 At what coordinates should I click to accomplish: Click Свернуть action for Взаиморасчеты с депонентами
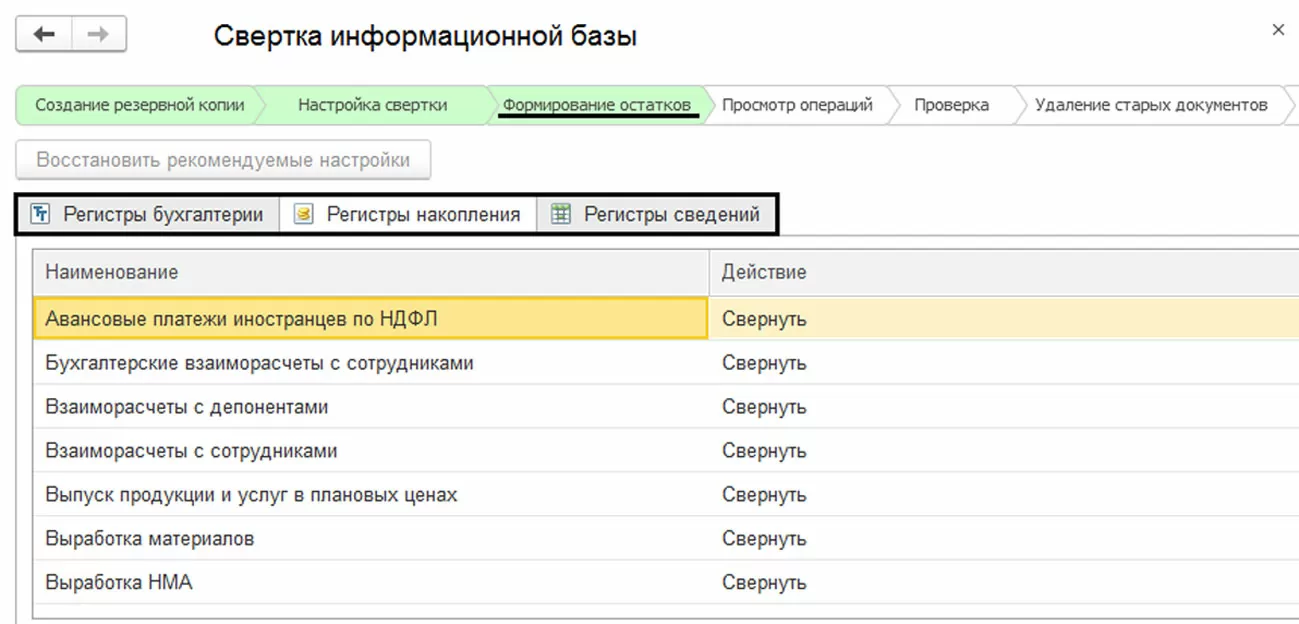pos(764,408)
